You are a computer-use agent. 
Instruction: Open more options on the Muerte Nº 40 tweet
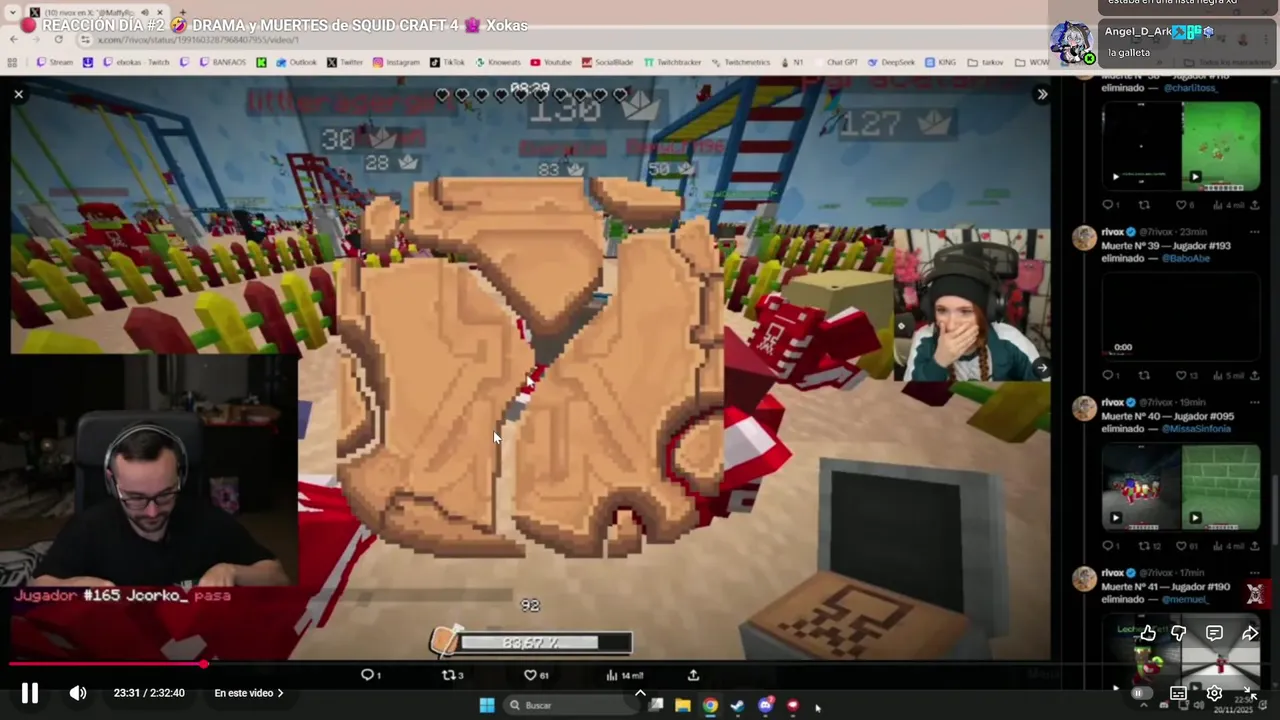(x=1255, y=403)
